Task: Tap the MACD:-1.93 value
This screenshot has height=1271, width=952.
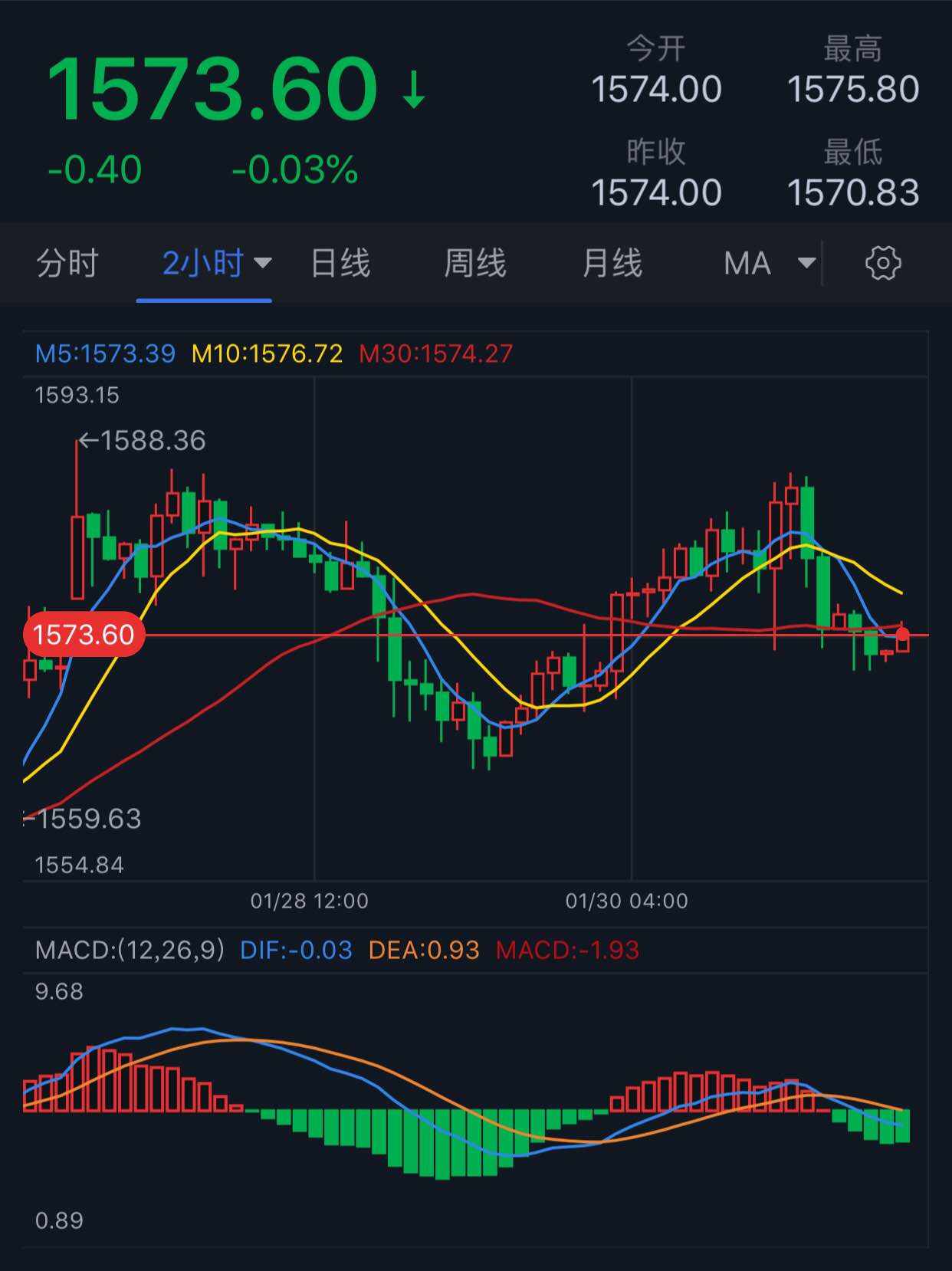Action: tap(567, 950)
